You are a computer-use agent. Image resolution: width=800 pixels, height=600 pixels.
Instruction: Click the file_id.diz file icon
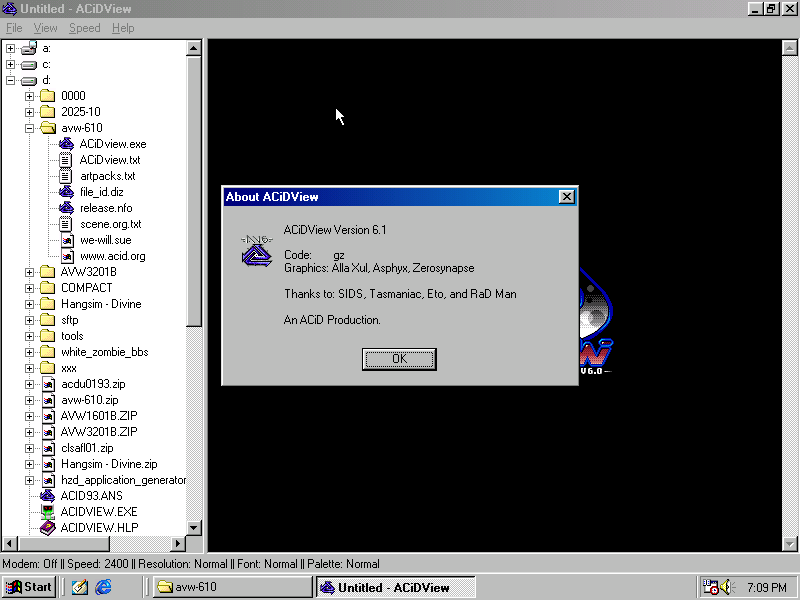tap(66, 192)
